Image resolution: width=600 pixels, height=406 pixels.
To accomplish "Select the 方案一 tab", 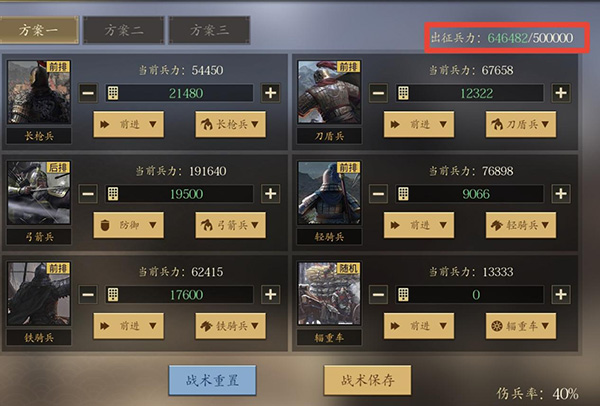I will pyautogui.click(x=39, y=30).
